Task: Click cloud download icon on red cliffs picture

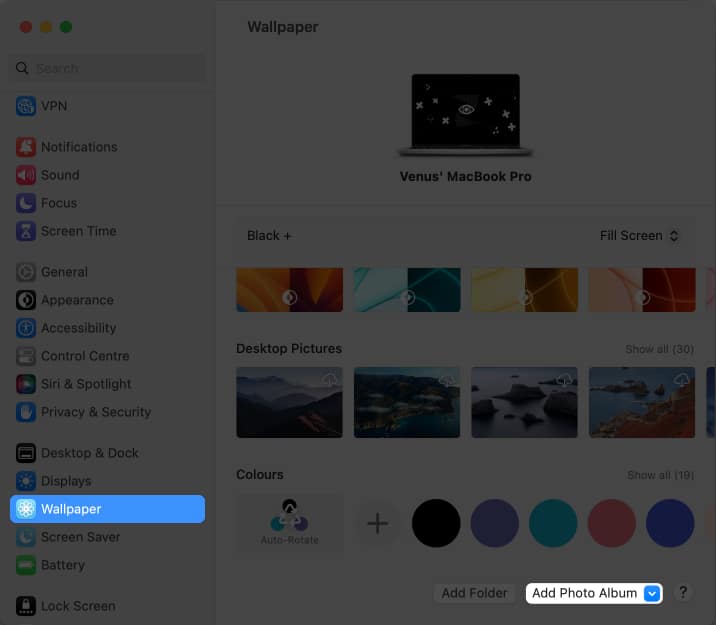Action: tap(682, 379)
